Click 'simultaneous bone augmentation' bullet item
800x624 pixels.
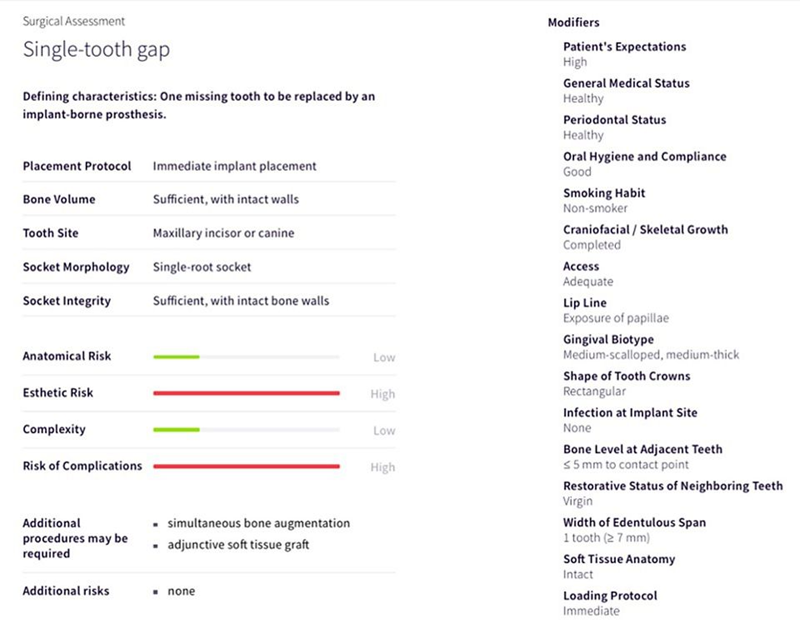click(259, 523)
